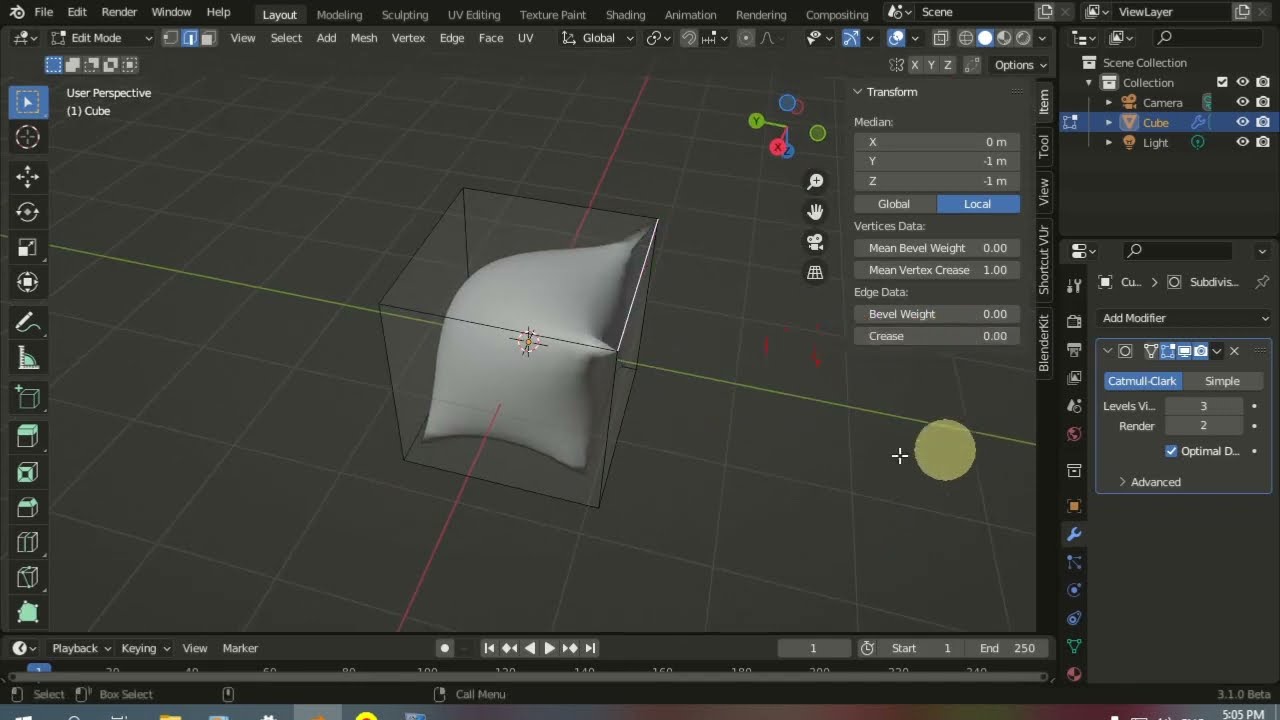Screen dimensions: 1280x720
Task: Open the File menu
Action: tap(44, 12)
